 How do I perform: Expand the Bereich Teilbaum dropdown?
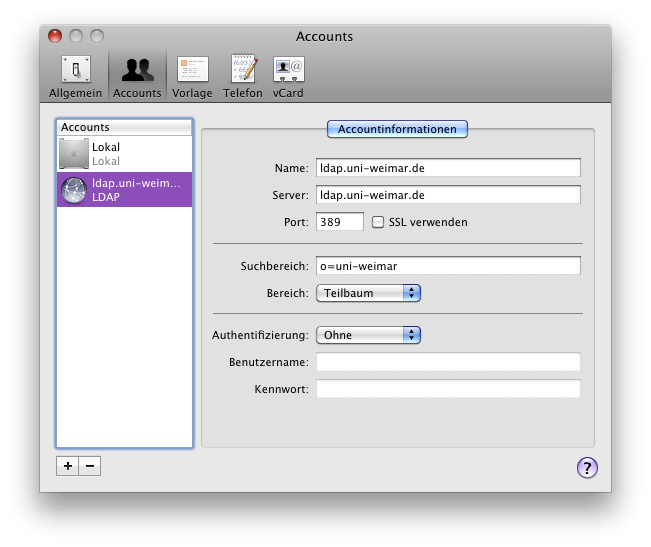(368, 293)
